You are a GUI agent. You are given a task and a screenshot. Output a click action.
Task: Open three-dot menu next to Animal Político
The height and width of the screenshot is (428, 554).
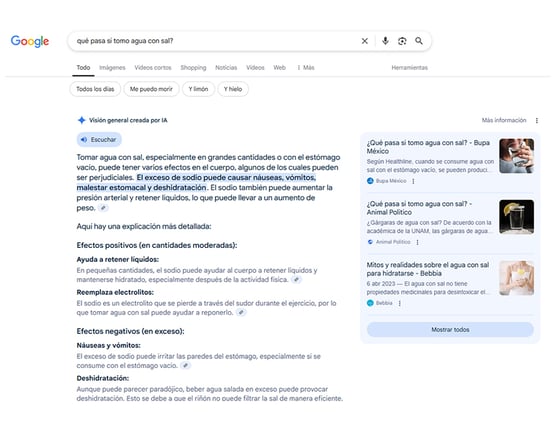(417, 242)
